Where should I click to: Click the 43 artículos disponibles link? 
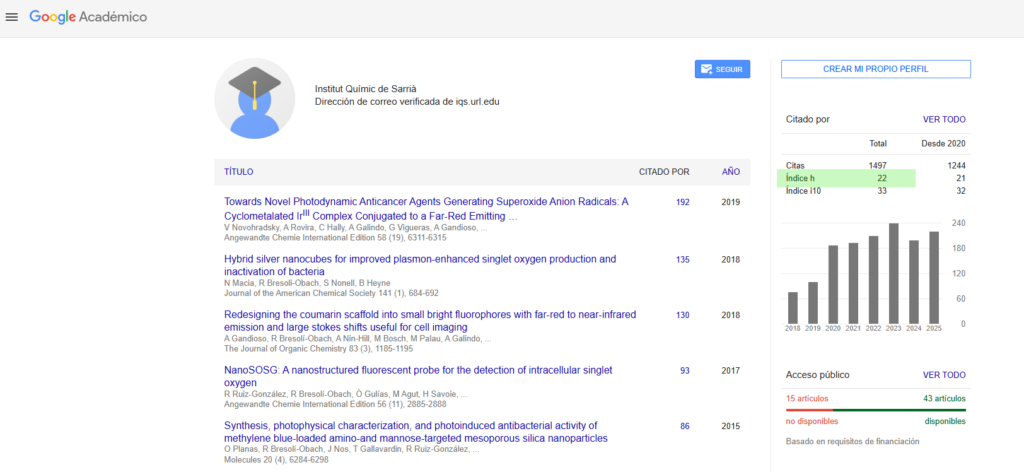[943, 400]
